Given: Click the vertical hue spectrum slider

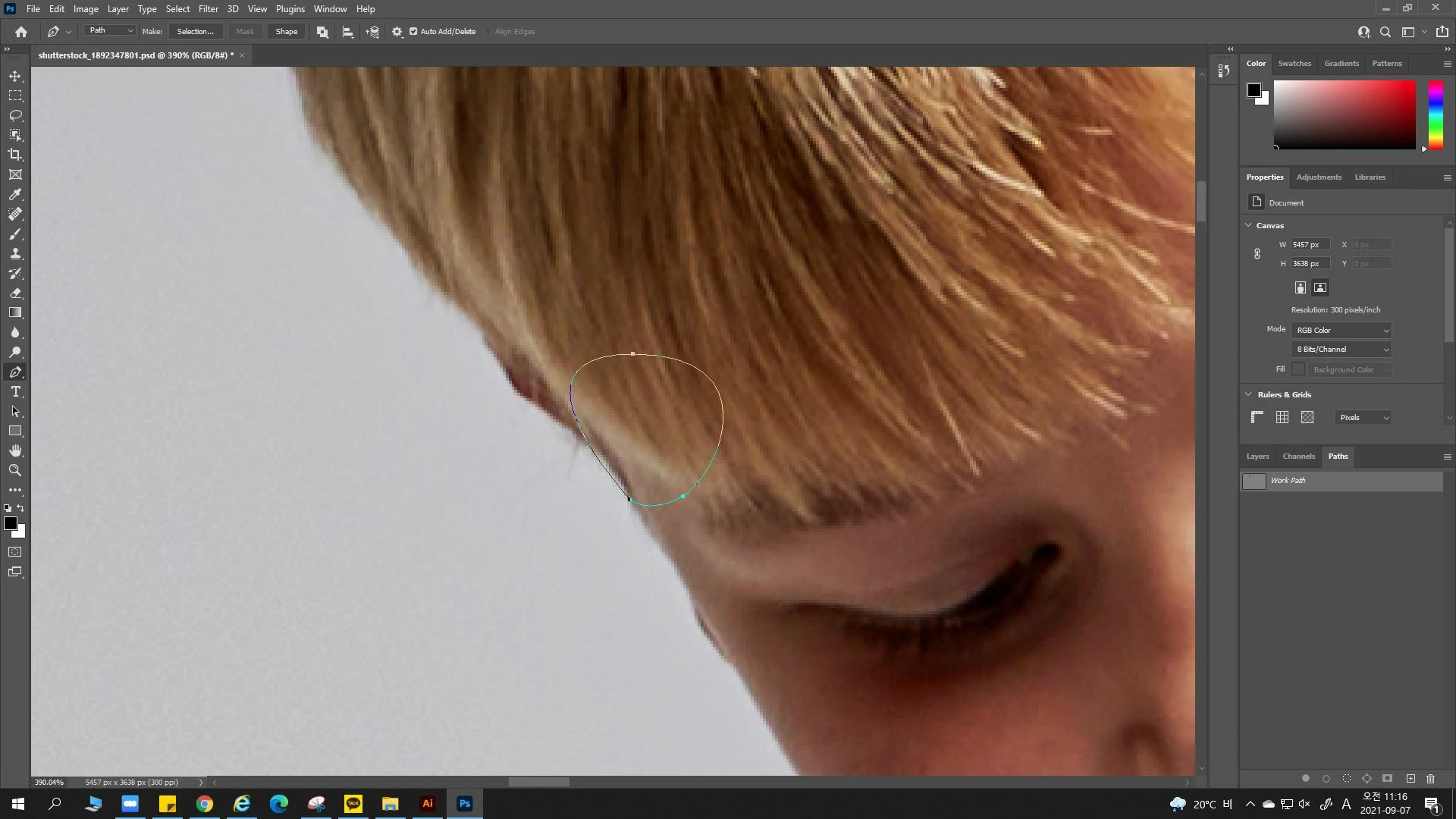Looking at the screenshot, I should (1436, 115).
